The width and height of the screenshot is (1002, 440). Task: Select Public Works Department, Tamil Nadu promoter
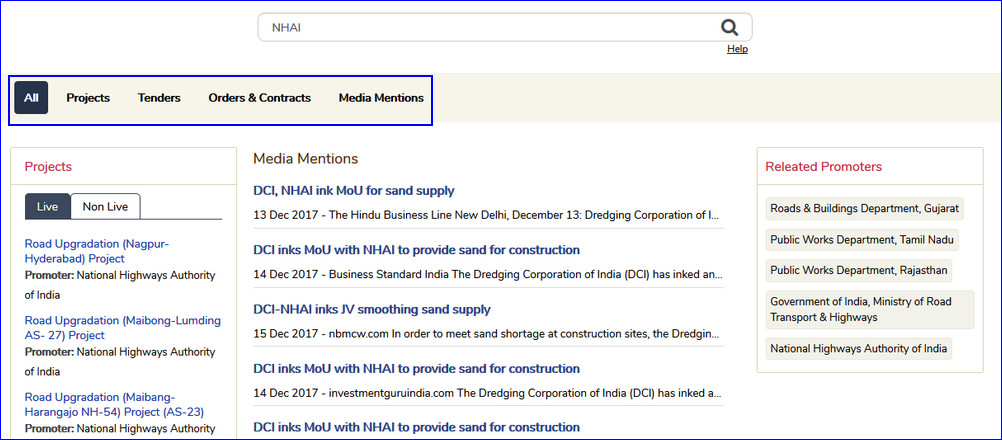pos(861,240)
